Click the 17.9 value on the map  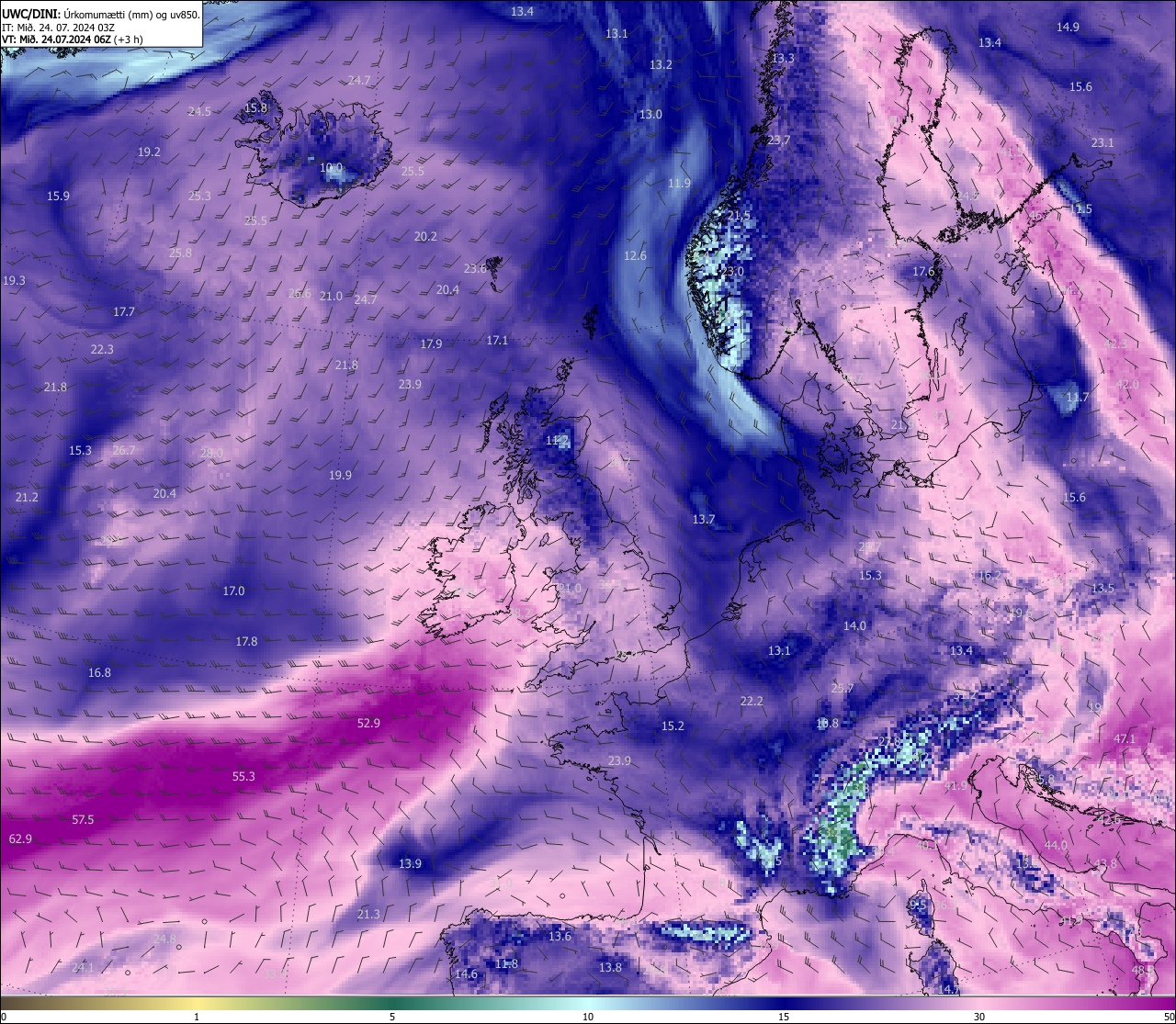tap(431, 343)
